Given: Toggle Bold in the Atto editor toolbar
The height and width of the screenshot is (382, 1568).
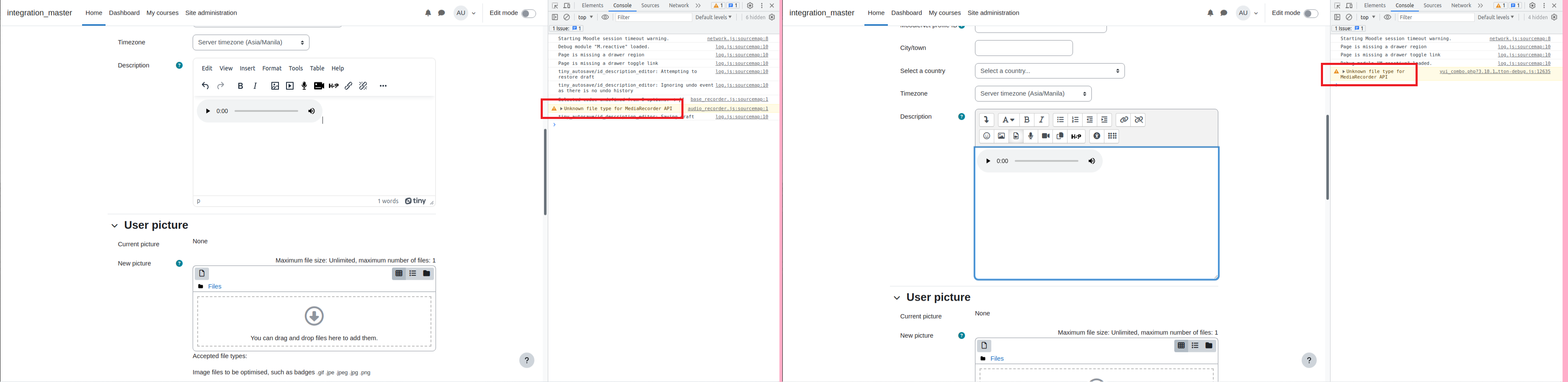Looking at the screenshot, I should click(x=1027, y=120).
